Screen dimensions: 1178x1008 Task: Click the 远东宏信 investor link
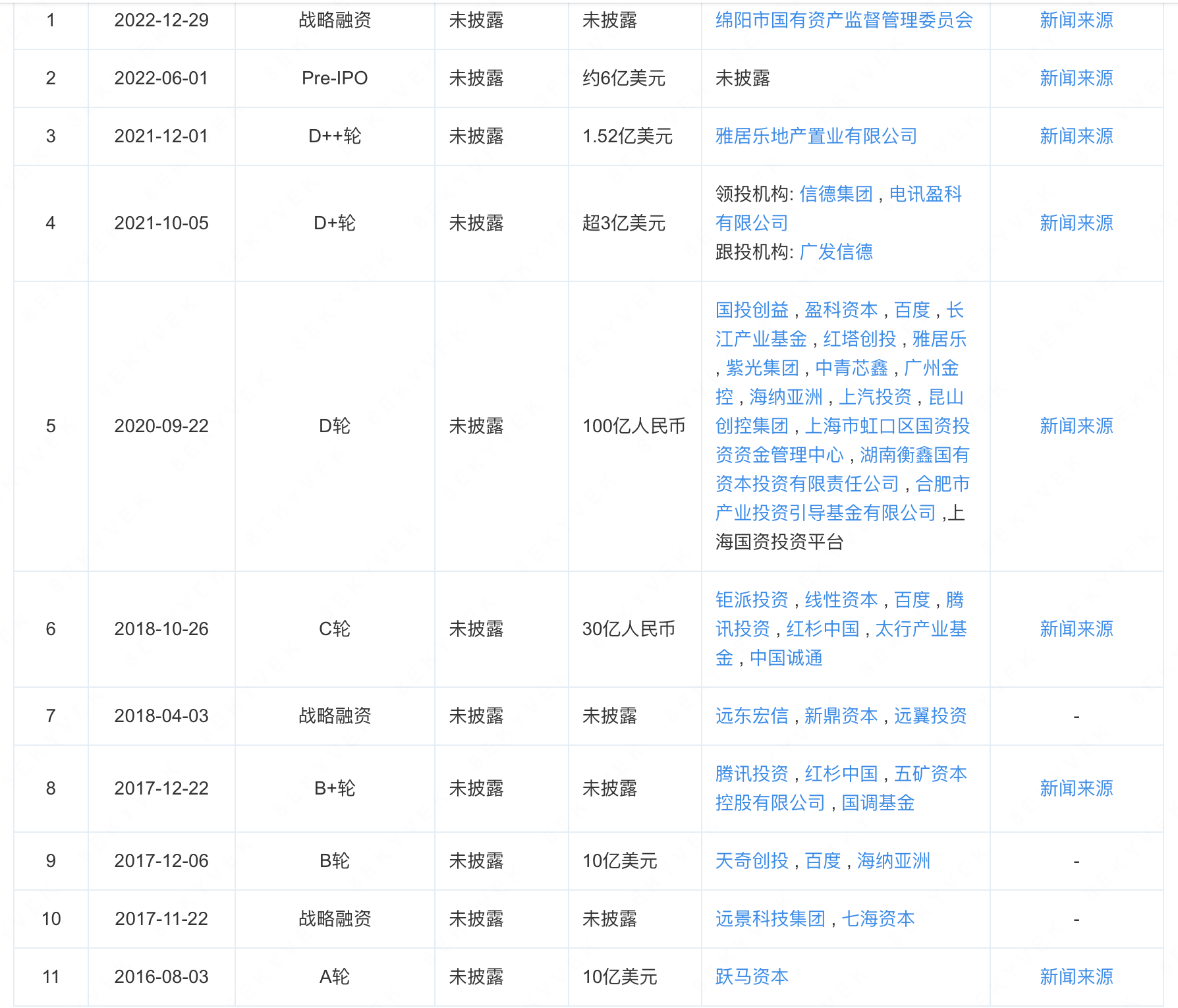(x=752, y=716)
